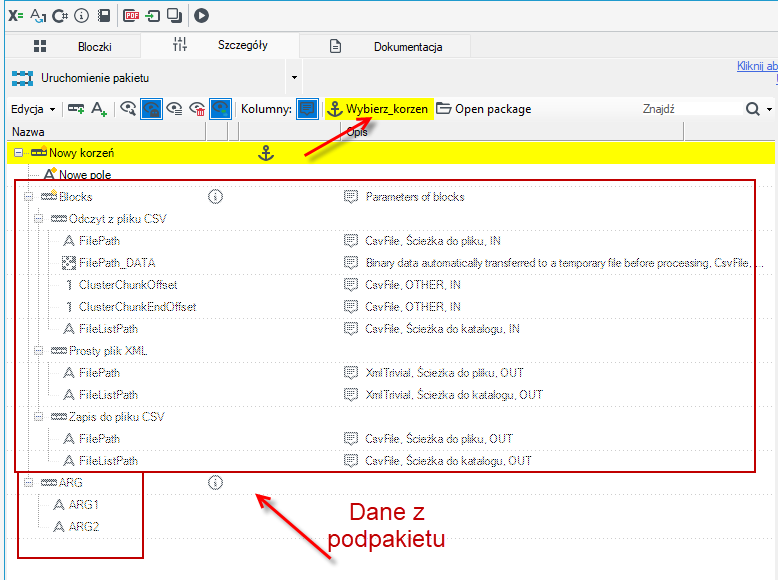Viewport: 778px width, 580px height.
Task: Click the Kliknij link at top right
Action: (x=757, y=66)
